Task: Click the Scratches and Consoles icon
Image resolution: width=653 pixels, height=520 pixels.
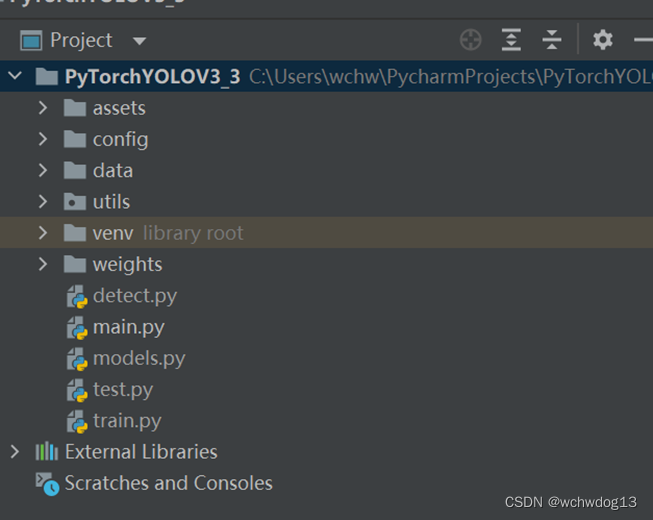Action: [x=47, y=483]
